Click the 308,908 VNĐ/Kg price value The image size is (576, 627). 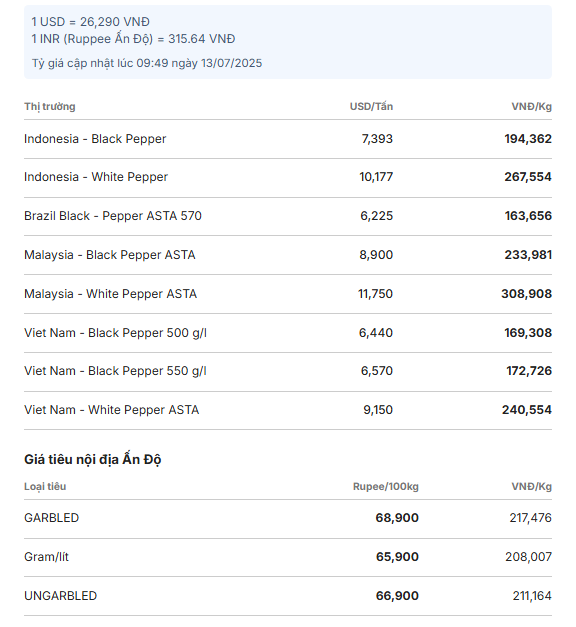(526, 294)
